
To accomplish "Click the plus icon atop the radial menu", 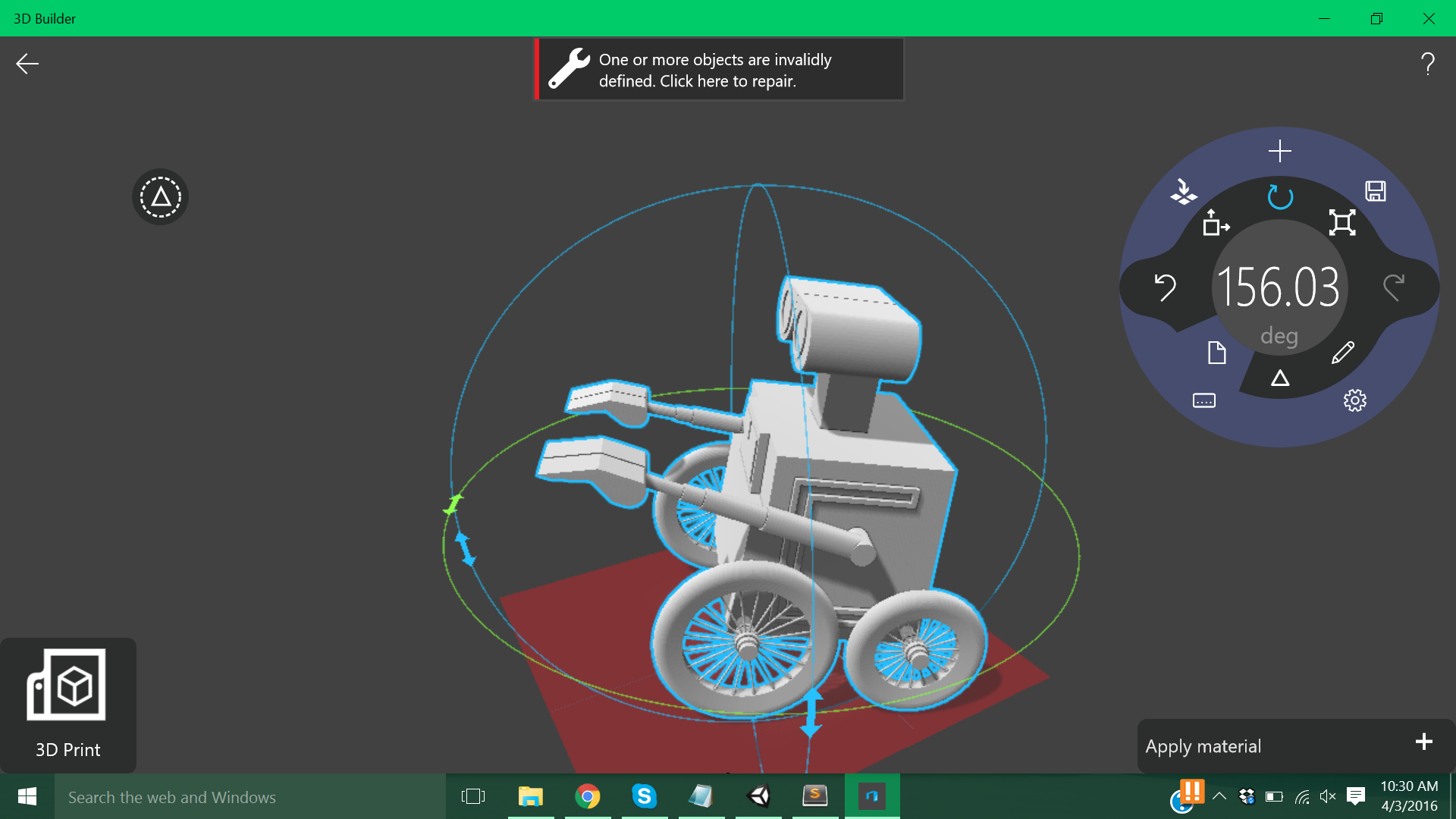I will point(1280,151).
